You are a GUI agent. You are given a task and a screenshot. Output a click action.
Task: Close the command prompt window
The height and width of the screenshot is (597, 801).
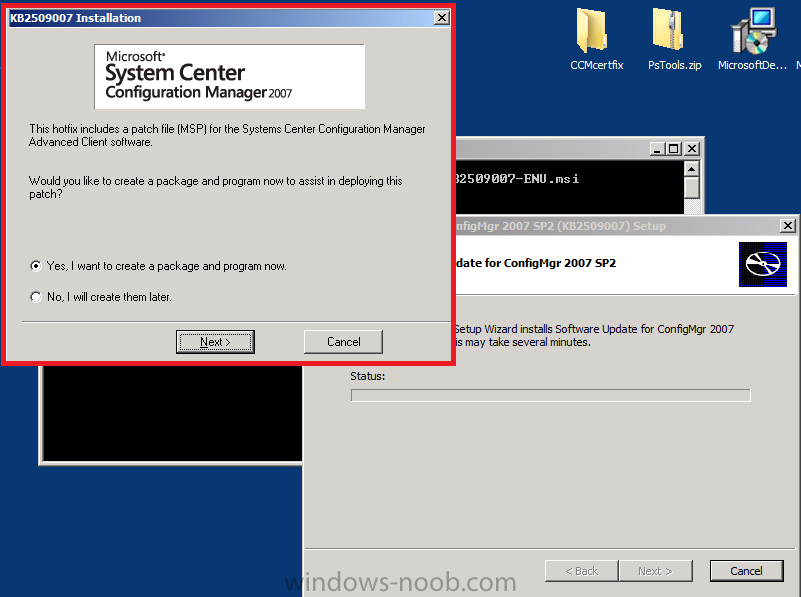(692, 149)
